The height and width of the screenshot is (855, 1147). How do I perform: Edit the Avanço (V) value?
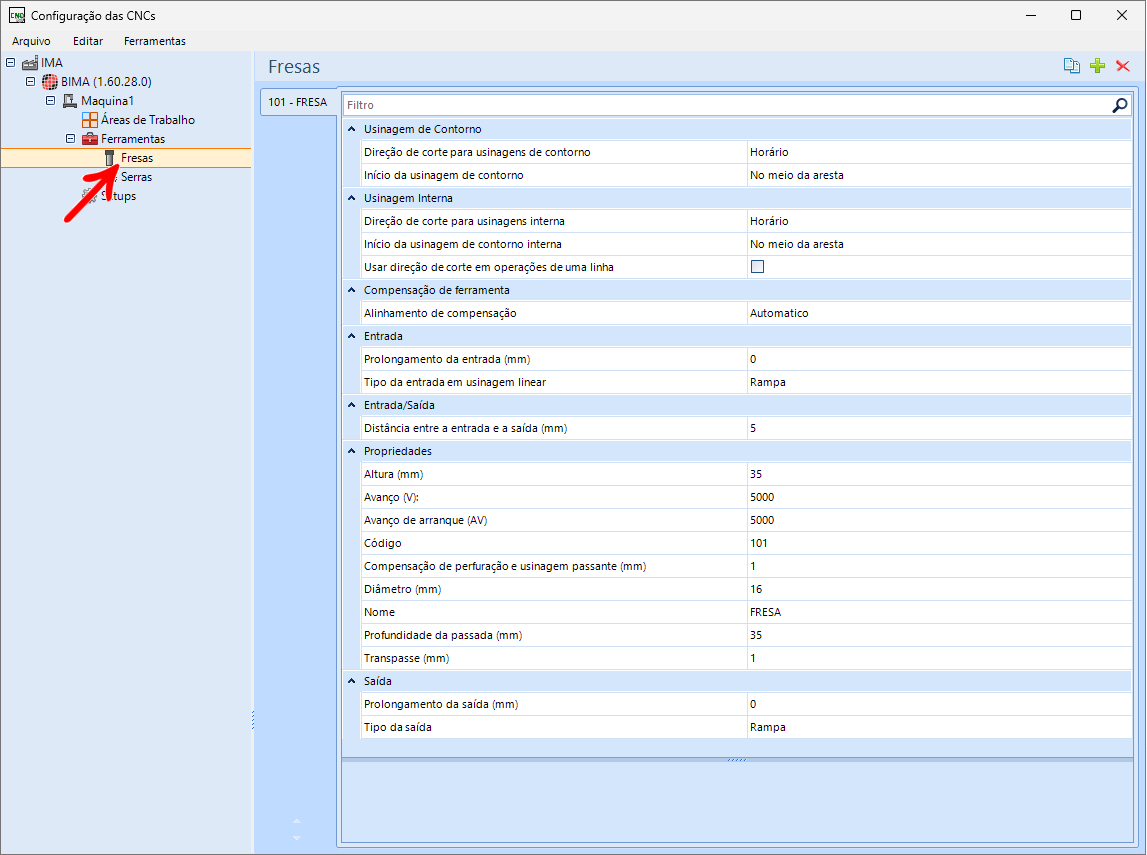[x=939, y=497]
